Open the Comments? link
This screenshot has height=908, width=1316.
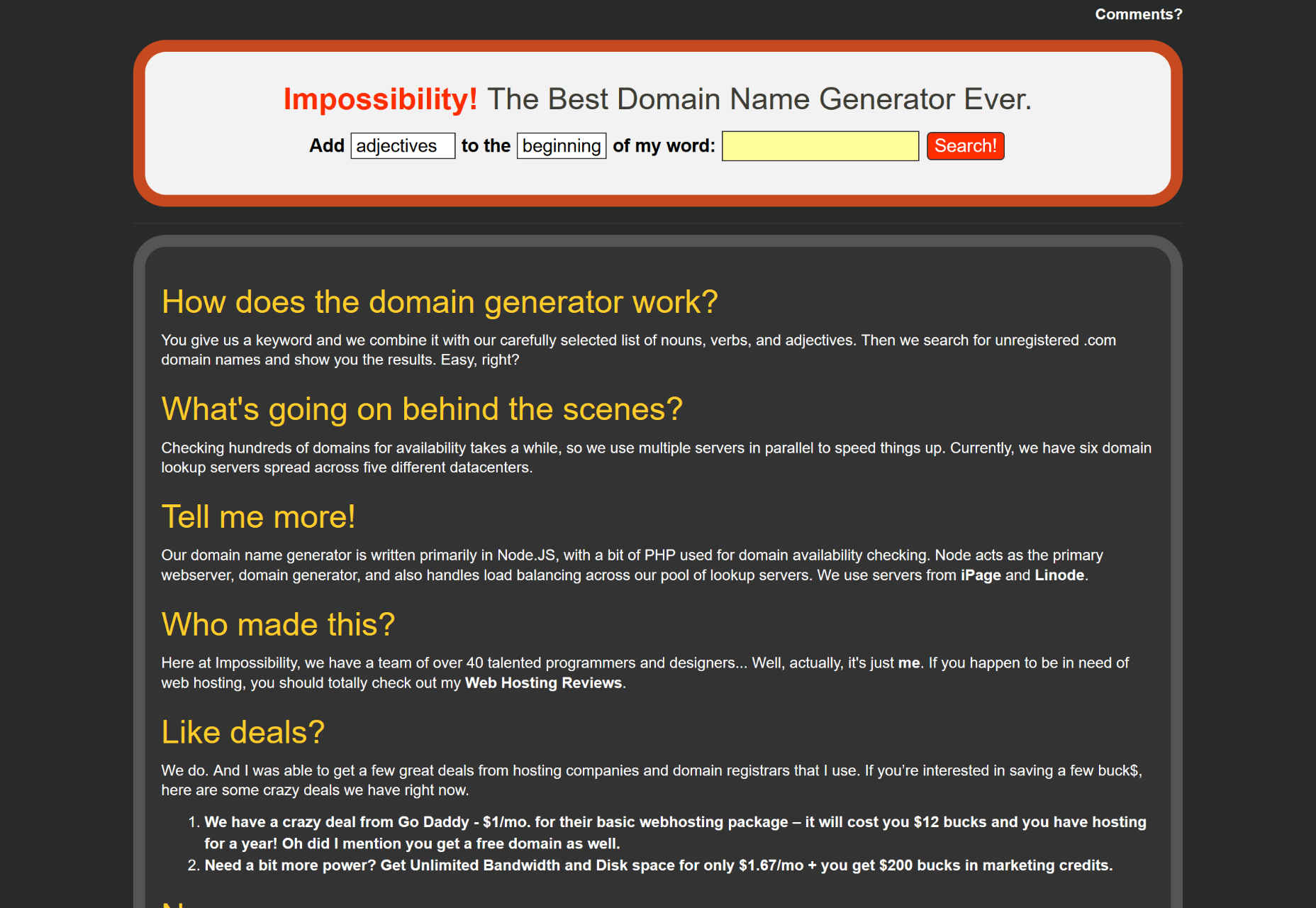1138,14
